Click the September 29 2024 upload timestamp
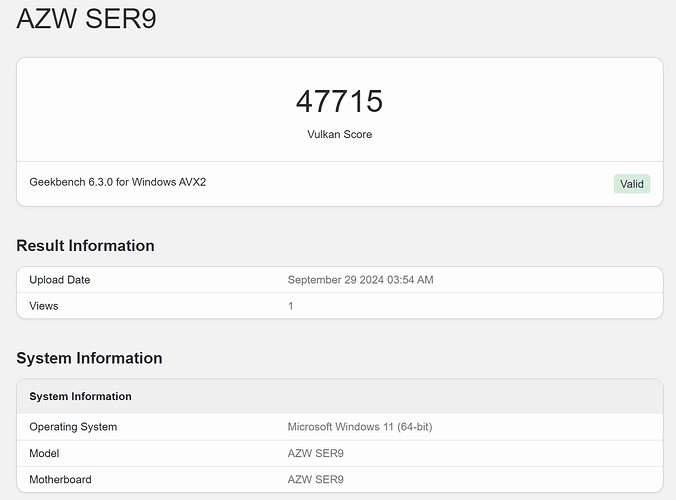Screen dimensions: 676x500 coord(360,280)
